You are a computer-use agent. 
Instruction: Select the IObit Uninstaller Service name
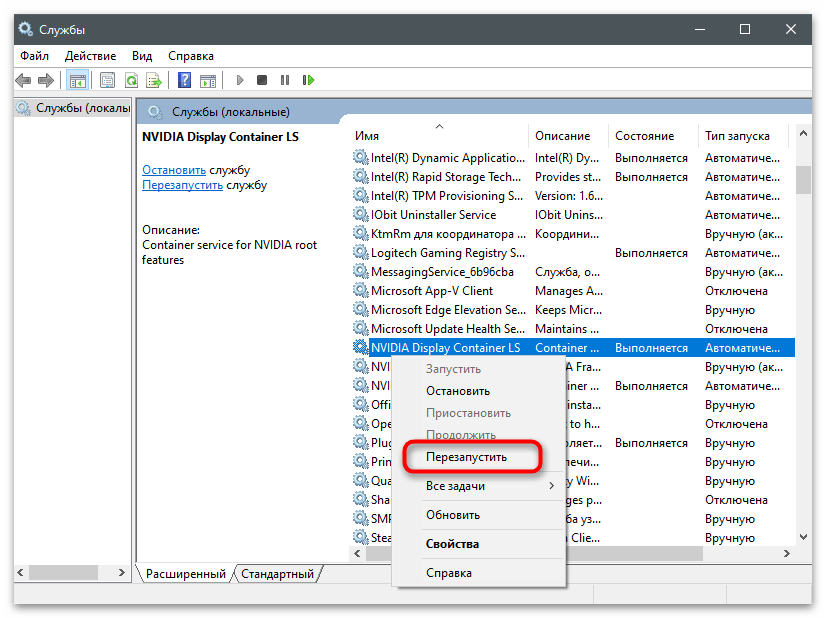tap(434, 214)
